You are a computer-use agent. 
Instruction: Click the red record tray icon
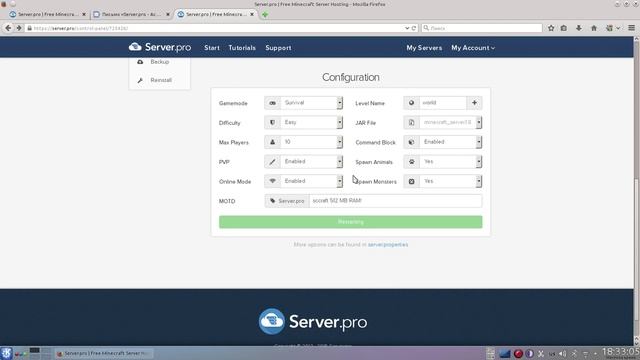pos(518,353)
